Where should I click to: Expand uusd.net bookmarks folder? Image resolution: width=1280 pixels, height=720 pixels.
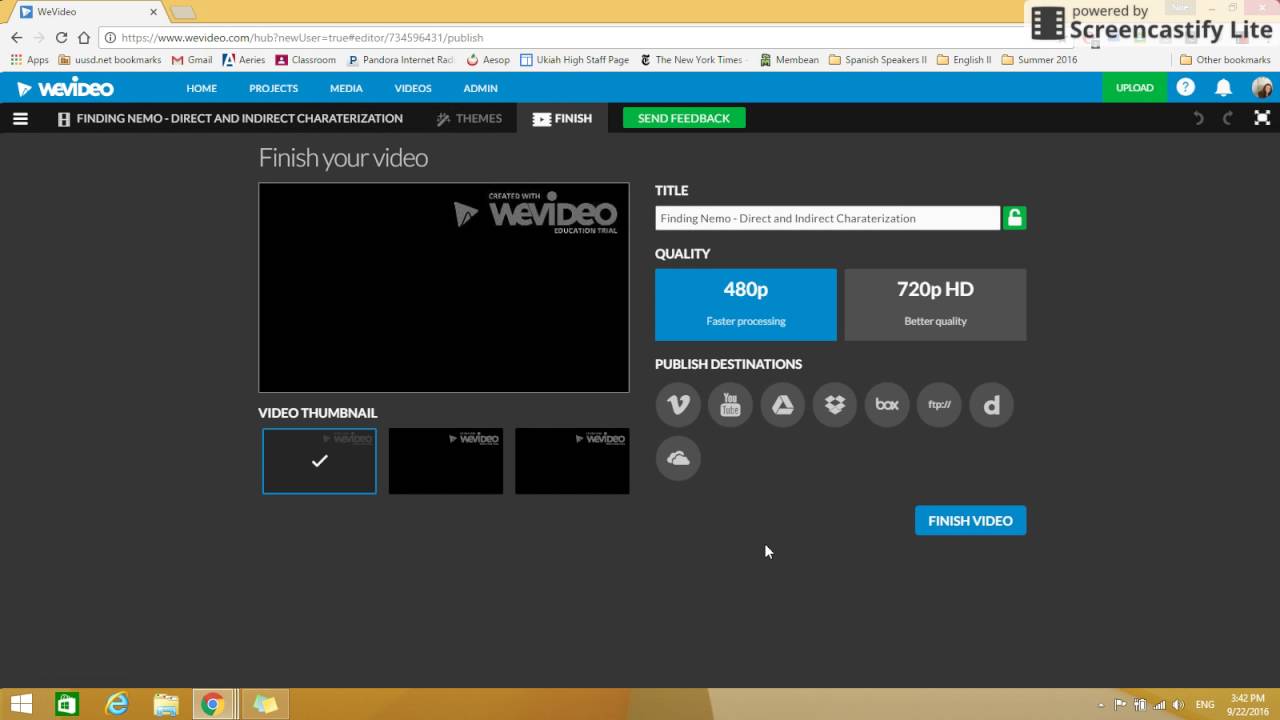[110, 60]
